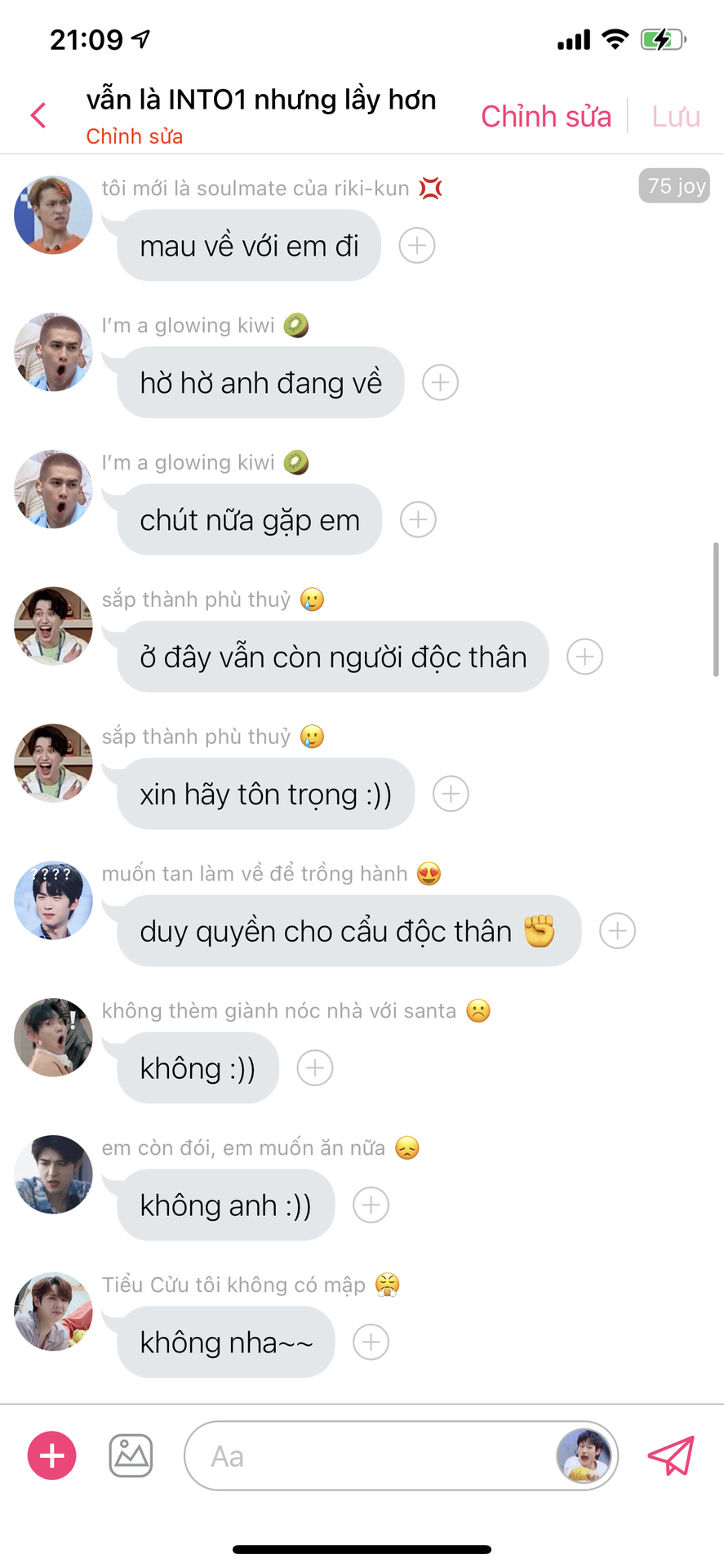Tap the pink plus add button

pyautogui.click(x=52, y=1455)
